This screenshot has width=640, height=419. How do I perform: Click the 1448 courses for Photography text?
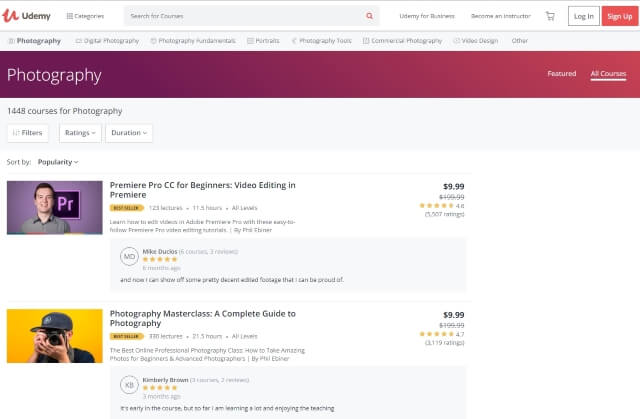(x=64, y=111)
